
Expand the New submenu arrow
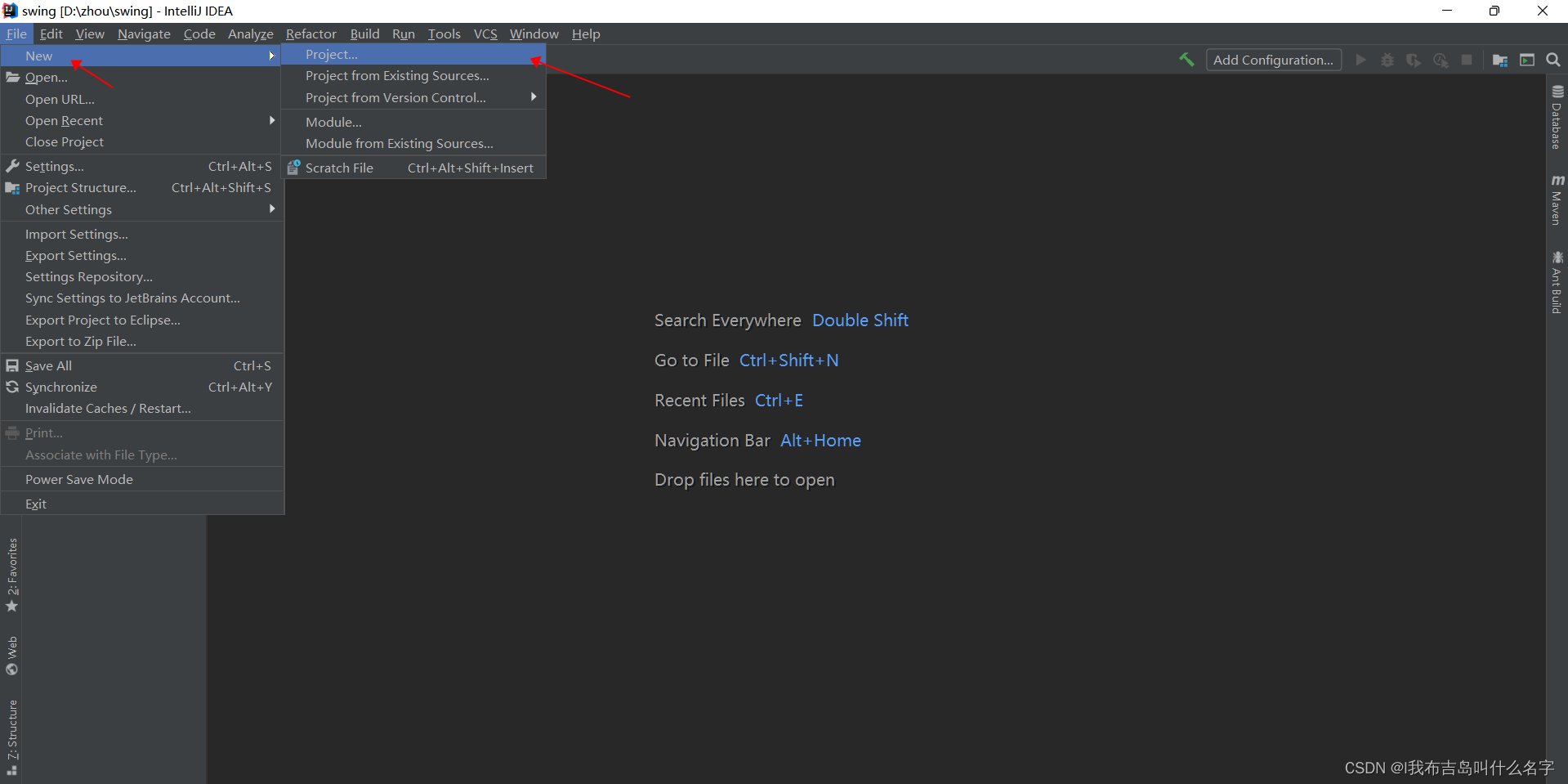271,56
